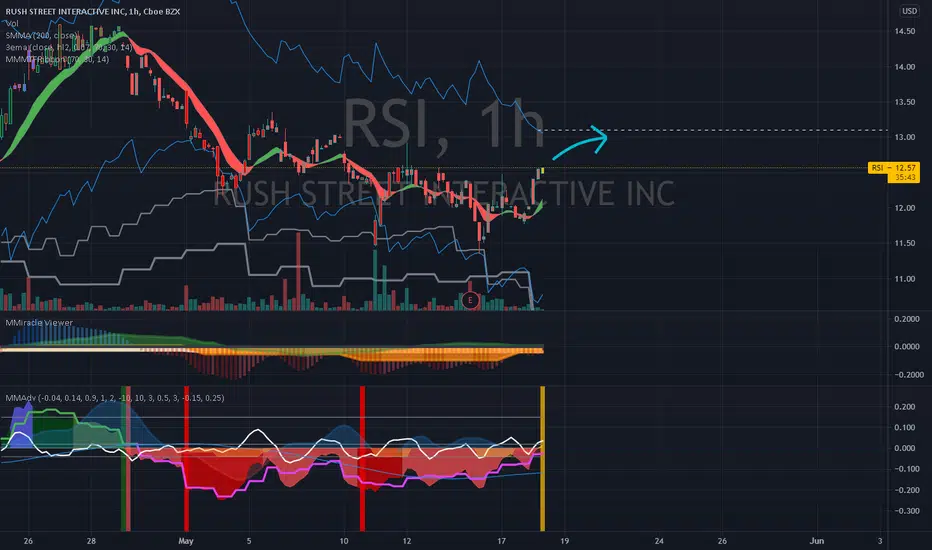Click the earnings 'E' marker on the chart
The width and height of the screenshot is (932, 550).
pyautogui.click(x=470, y=300)
